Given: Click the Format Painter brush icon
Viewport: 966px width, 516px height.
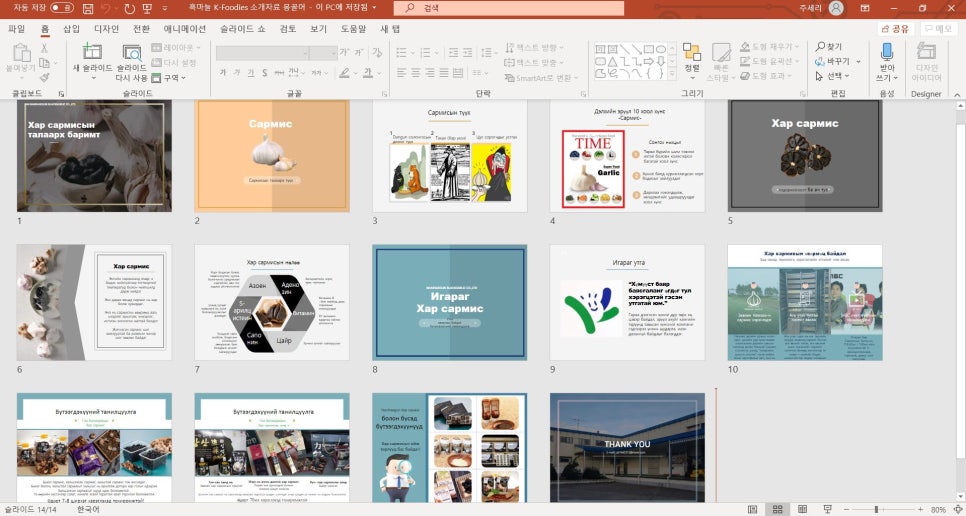Looking at the screenshot, I should point(44,78).
